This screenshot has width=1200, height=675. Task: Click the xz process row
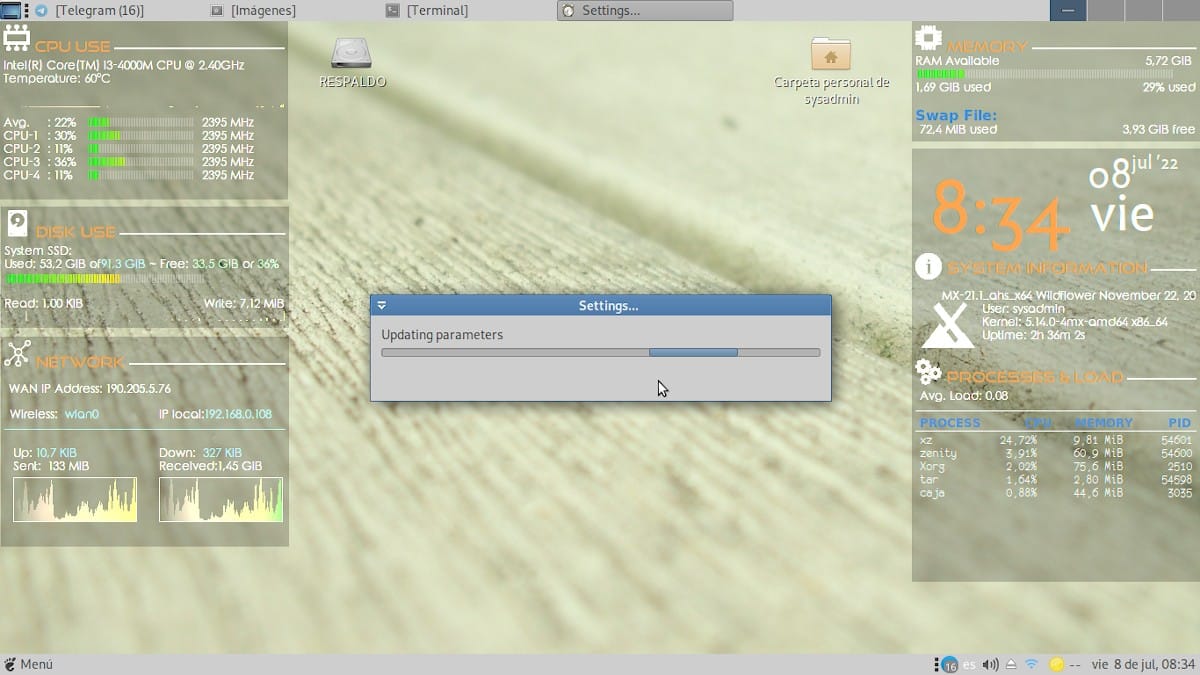(1056, 439)
